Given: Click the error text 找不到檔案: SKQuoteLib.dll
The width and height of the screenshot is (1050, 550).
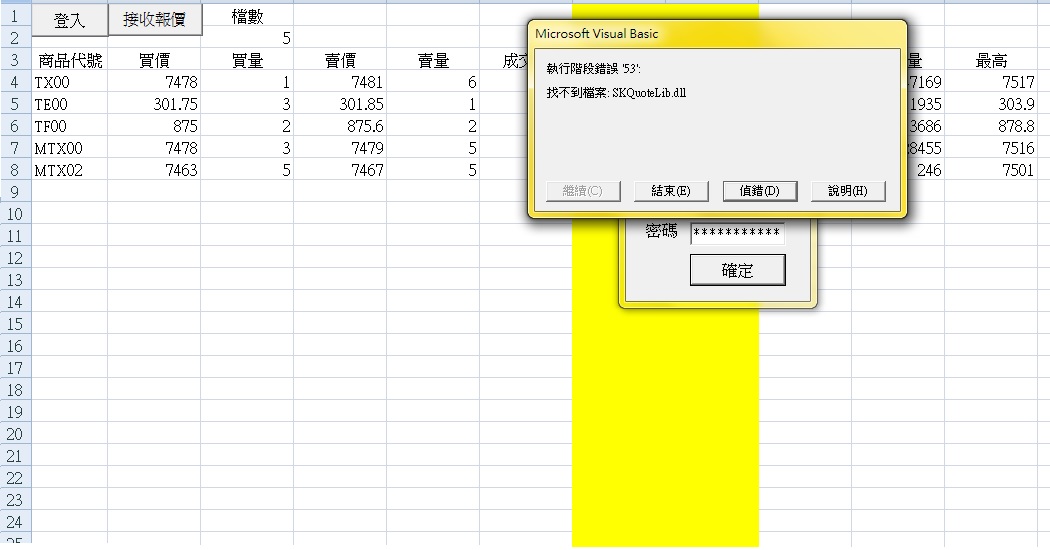Looking at the screenshot, I should click(616, 93).
